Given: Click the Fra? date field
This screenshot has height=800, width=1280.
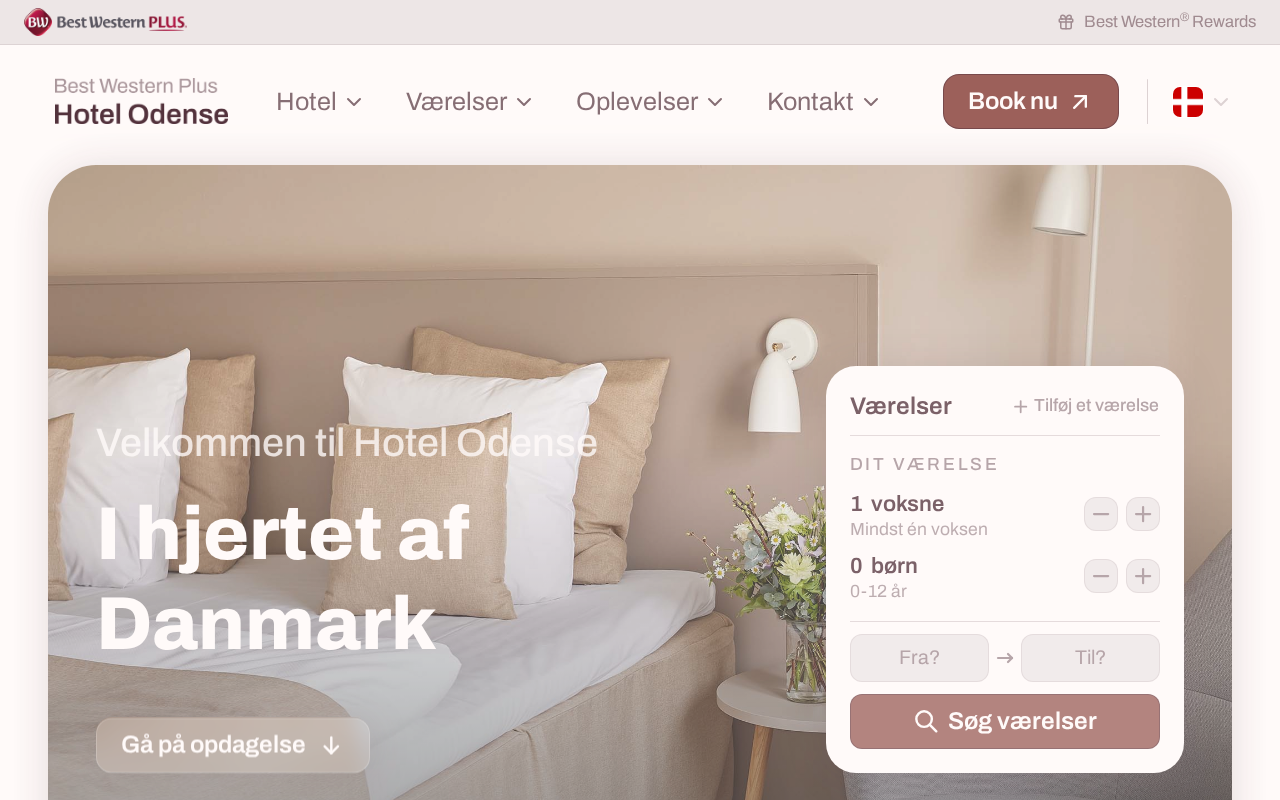Looking at the screenshot, I should point(919,658).
